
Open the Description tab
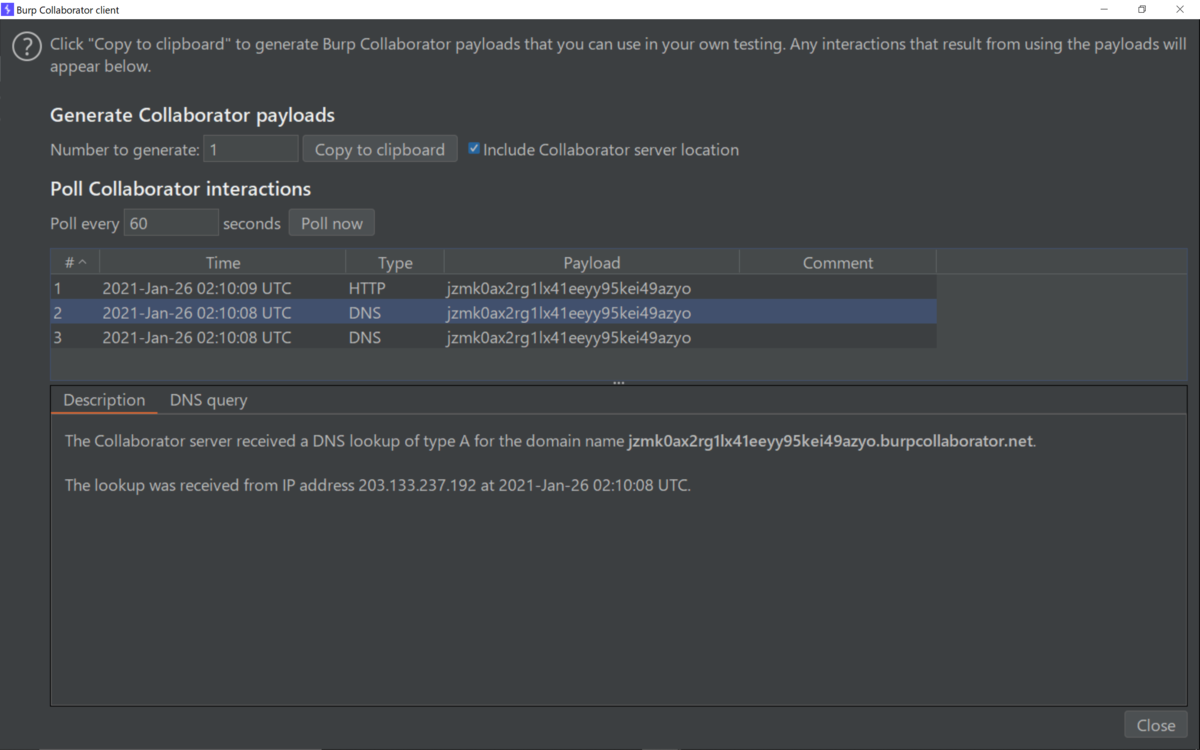coord(104,400)
